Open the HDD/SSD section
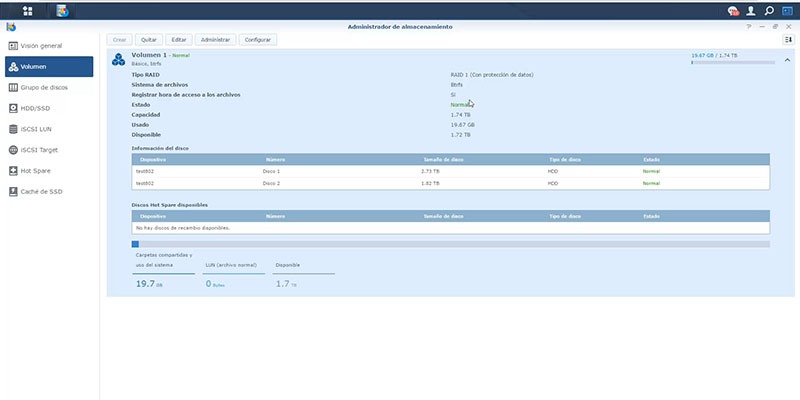The image size is (800, 400). (x=49, y=108)
